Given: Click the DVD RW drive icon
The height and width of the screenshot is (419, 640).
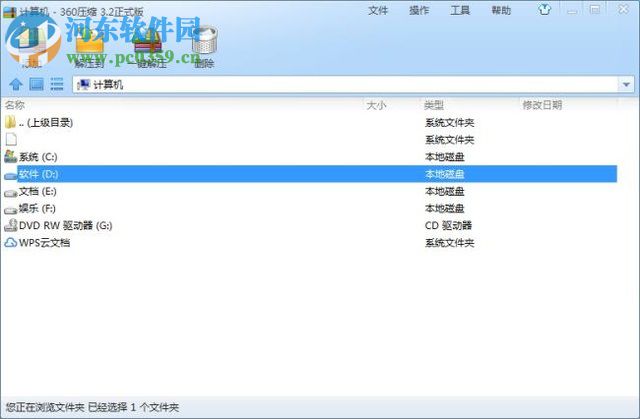Looking at the screenshot, I should tap(10, 225).
